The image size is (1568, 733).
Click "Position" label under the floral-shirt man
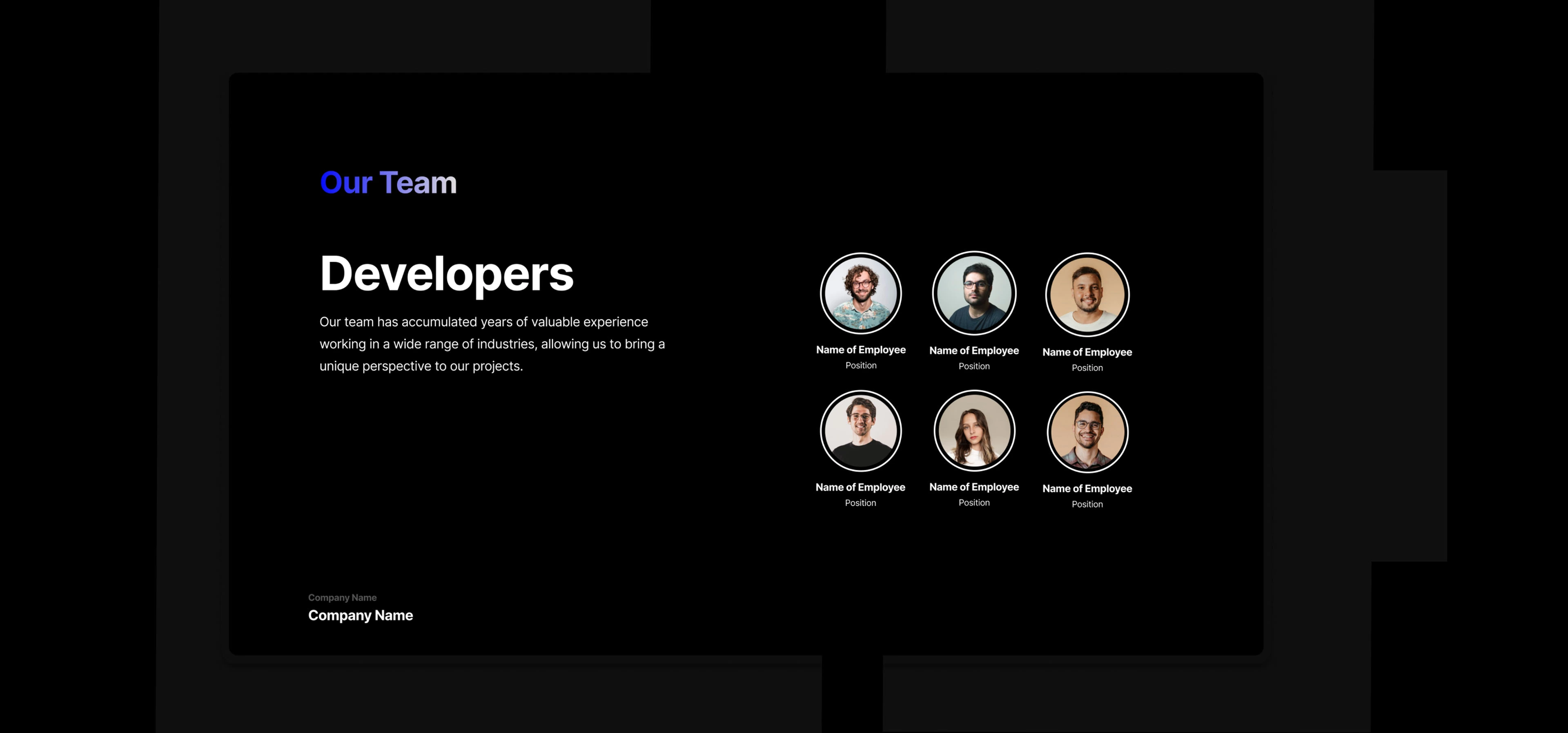point(861,366)
